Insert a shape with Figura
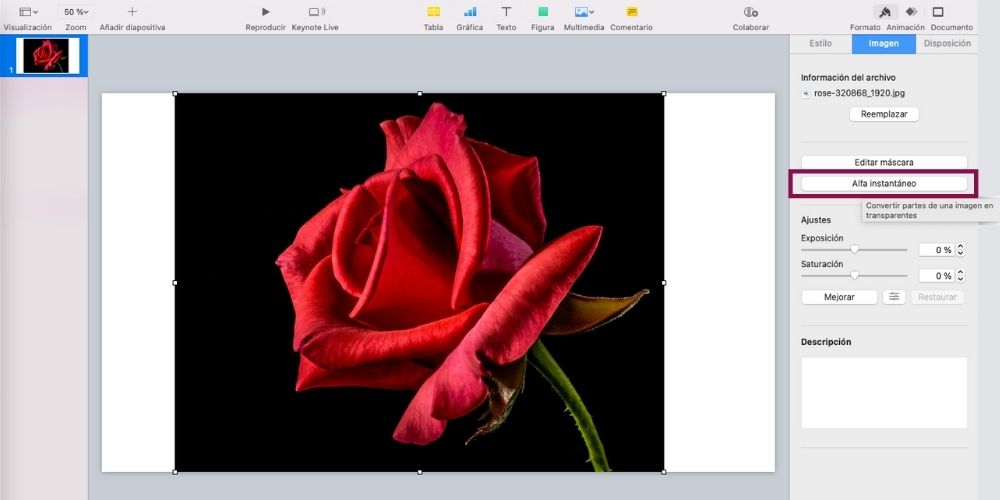Viewport: 1000px width, 500px height. point(543,12)
